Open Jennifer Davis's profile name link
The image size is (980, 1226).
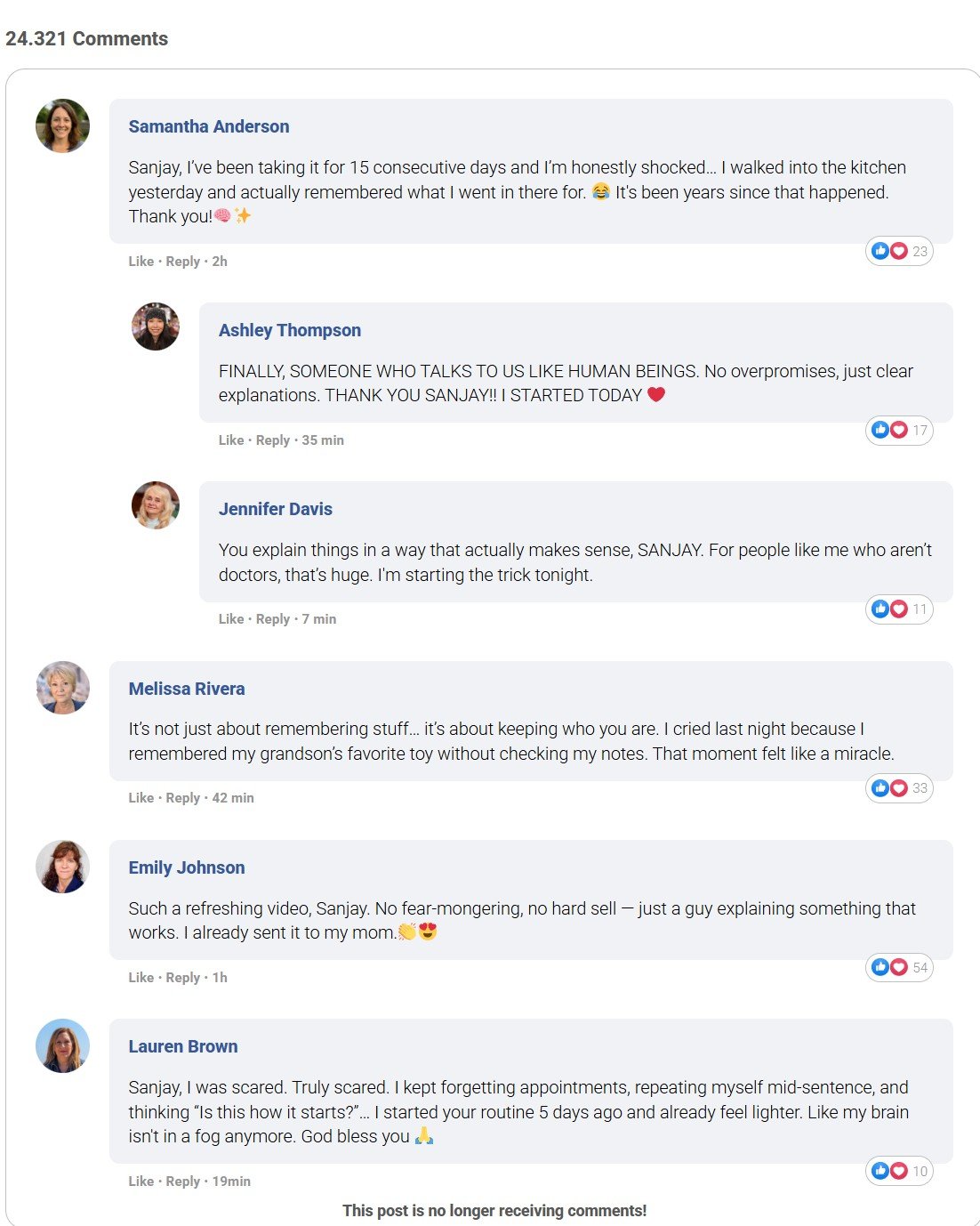275,509
